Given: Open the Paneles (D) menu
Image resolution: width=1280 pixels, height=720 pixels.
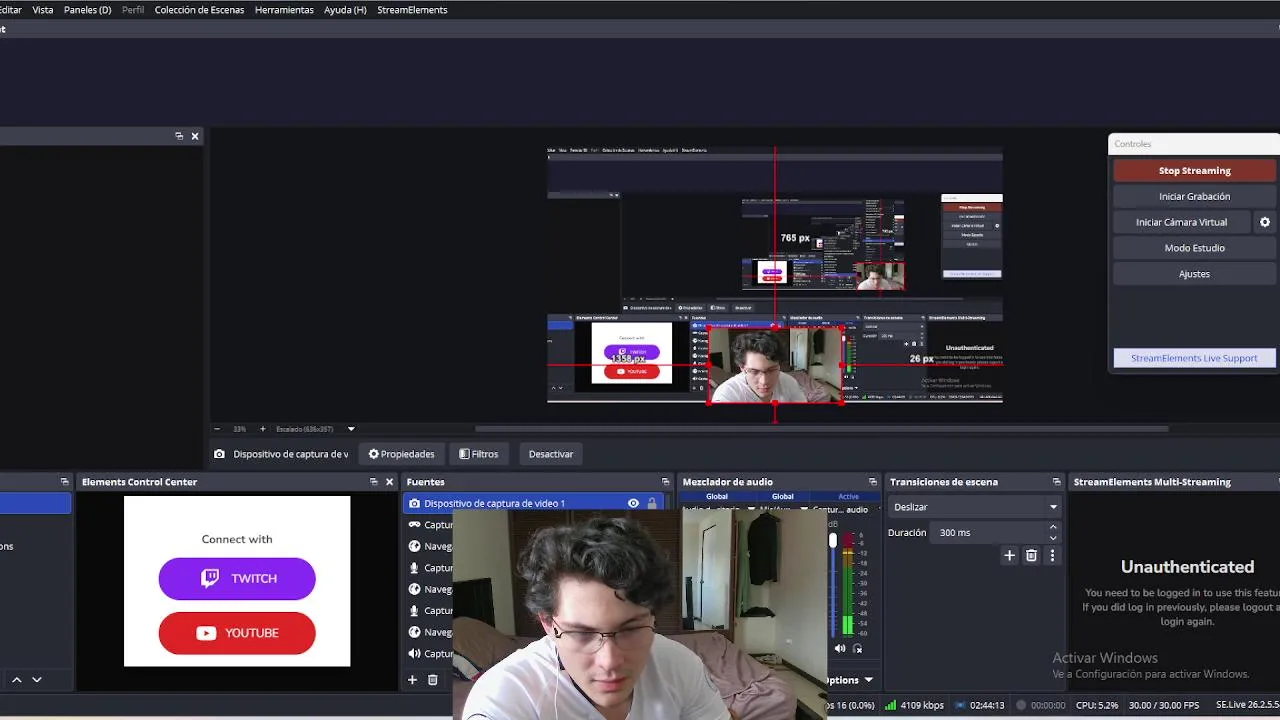Looking at the screenshot, I should pyautogui.click(x=87, y=10).
